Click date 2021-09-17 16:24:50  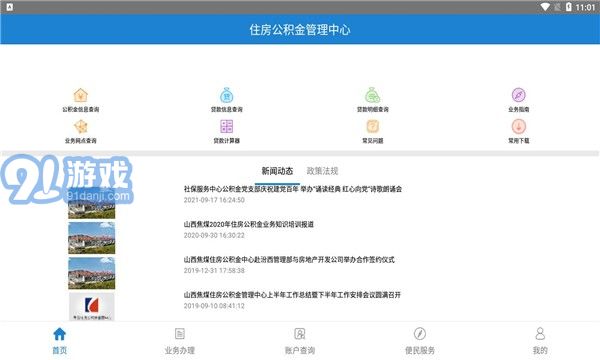point(214,200)
